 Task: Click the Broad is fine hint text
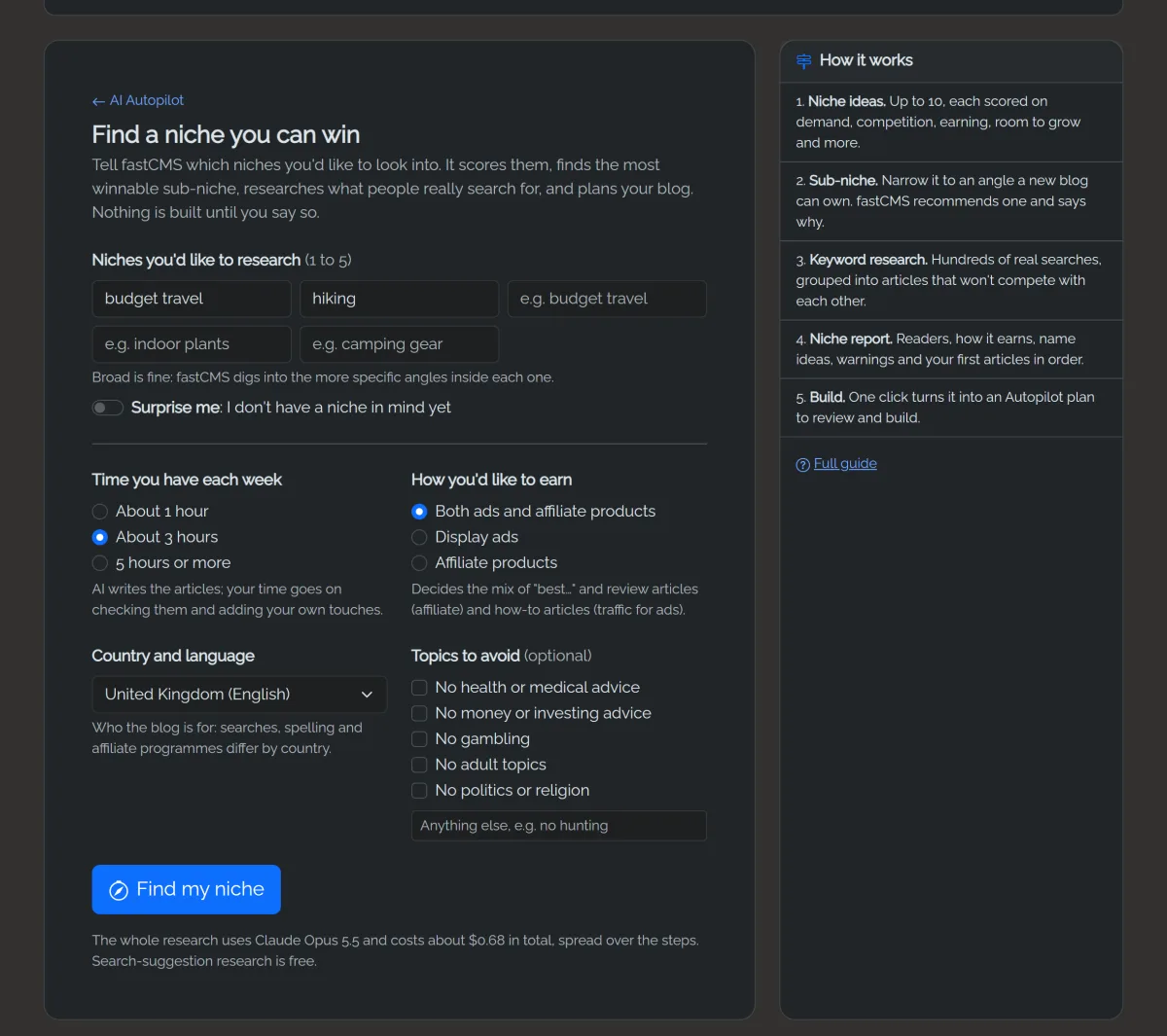[323, 377]
